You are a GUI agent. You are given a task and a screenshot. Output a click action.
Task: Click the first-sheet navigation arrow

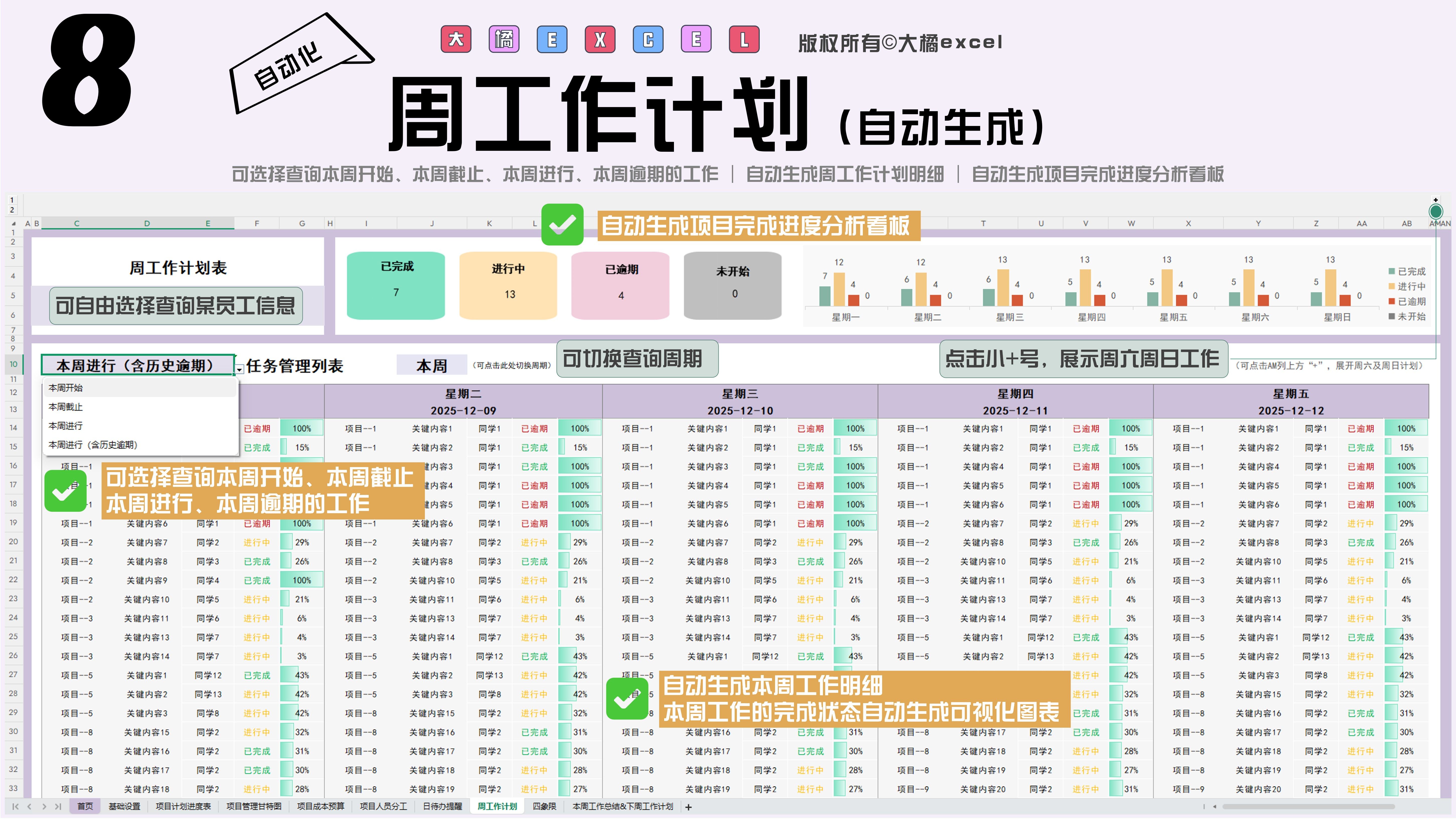point(15,806)
